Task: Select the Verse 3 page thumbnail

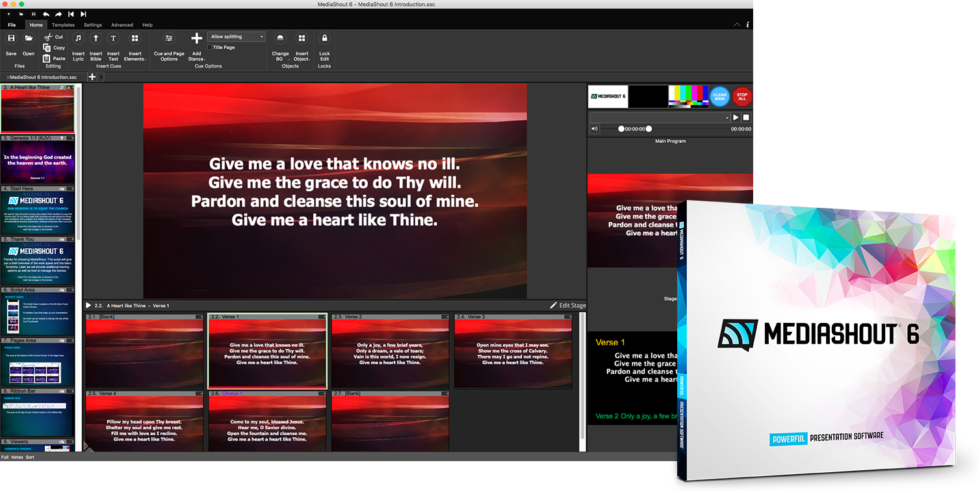Action: click(x=513, y=351)
